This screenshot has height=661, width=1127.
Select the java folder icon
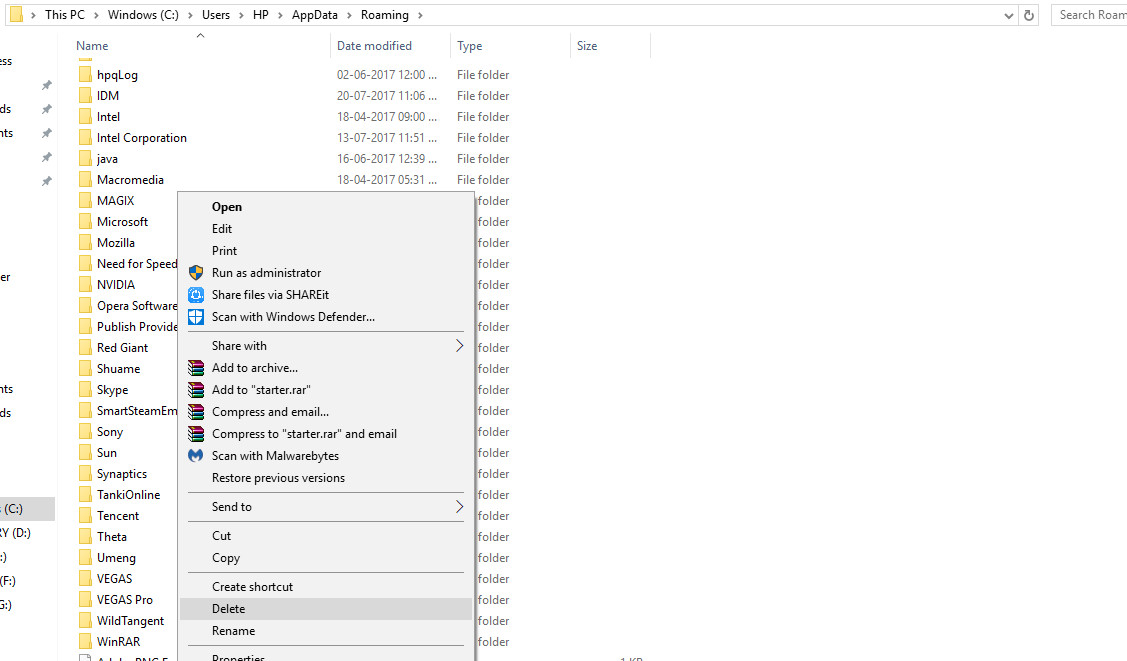tap(85, 159)
